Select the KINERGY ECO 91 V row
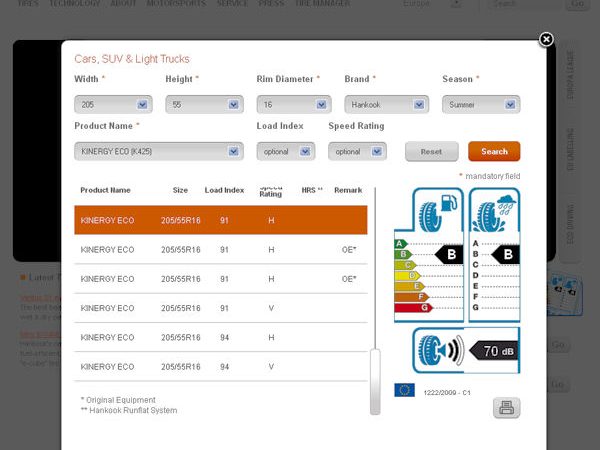This screenshot has width=600, height=450. click(221, 308)
